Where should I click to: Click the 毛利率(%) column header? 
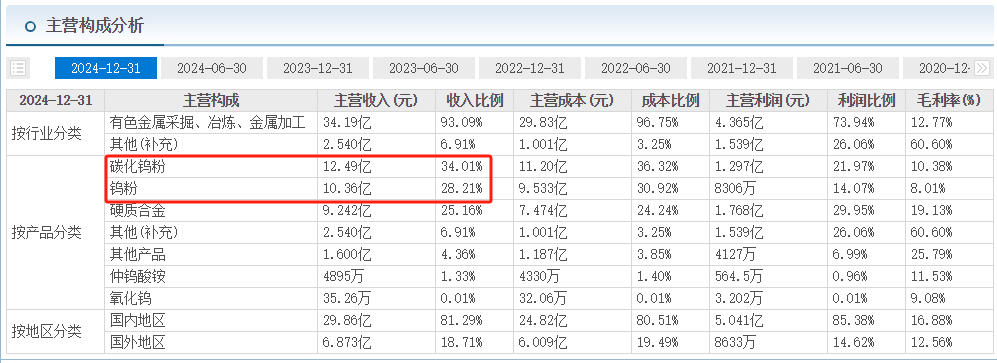948,100
